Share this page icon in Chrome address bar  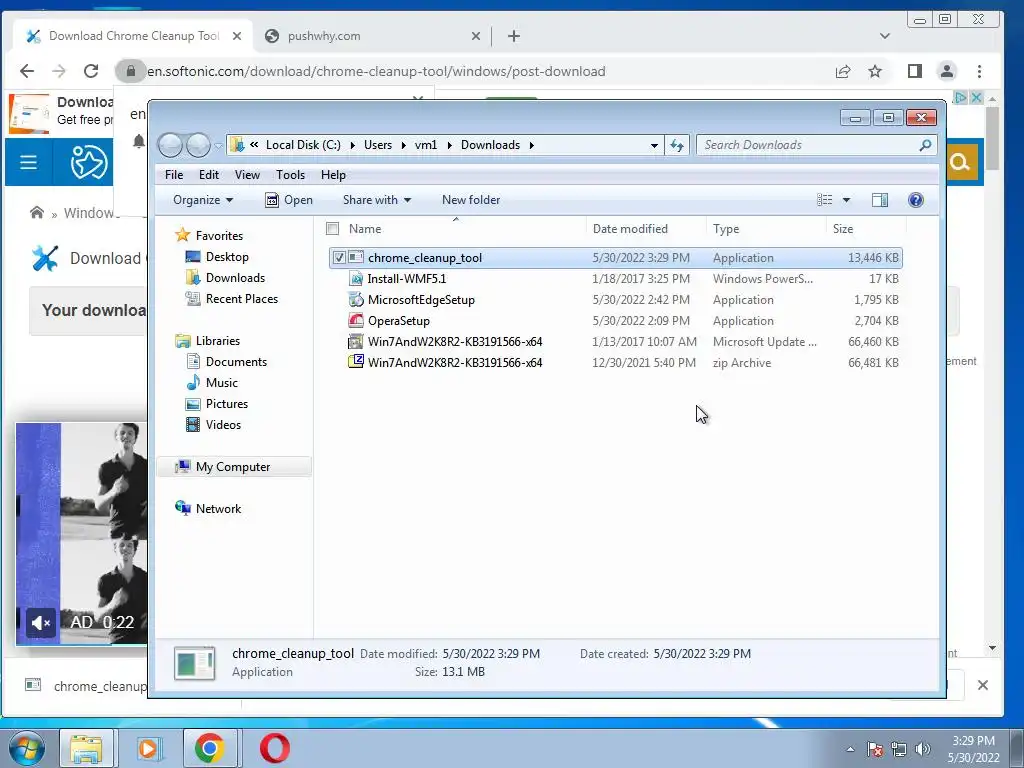[843, 71]
